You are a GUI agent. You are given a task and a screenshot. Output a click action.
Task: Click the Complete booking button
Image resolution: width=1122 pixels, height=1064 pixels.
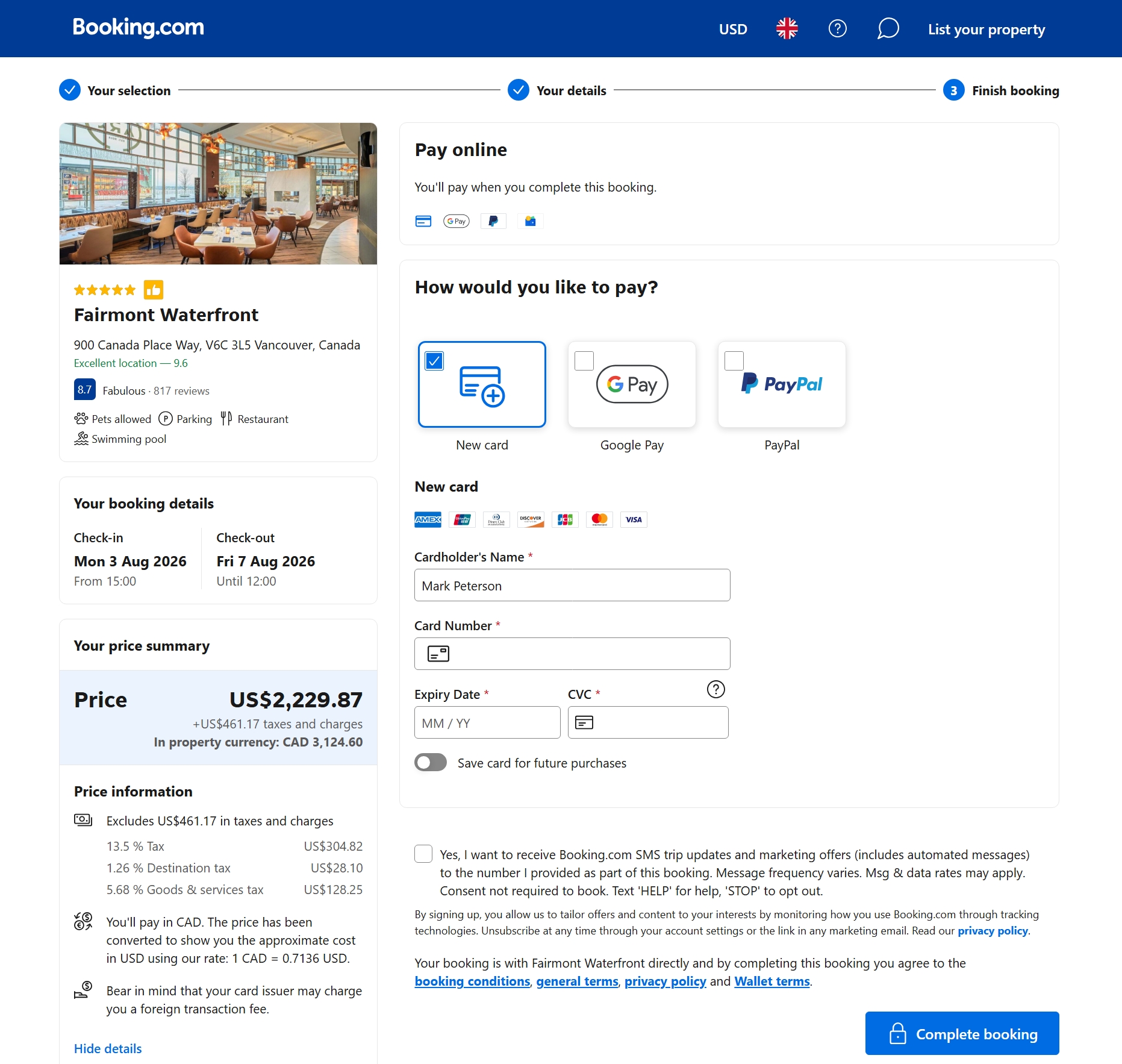(962, 1033)
